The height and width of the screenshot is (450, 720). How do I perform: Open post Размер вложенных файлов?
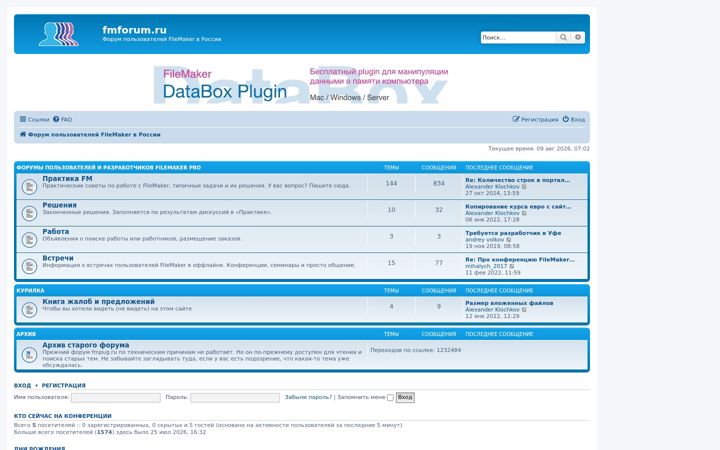coord(509,303)
